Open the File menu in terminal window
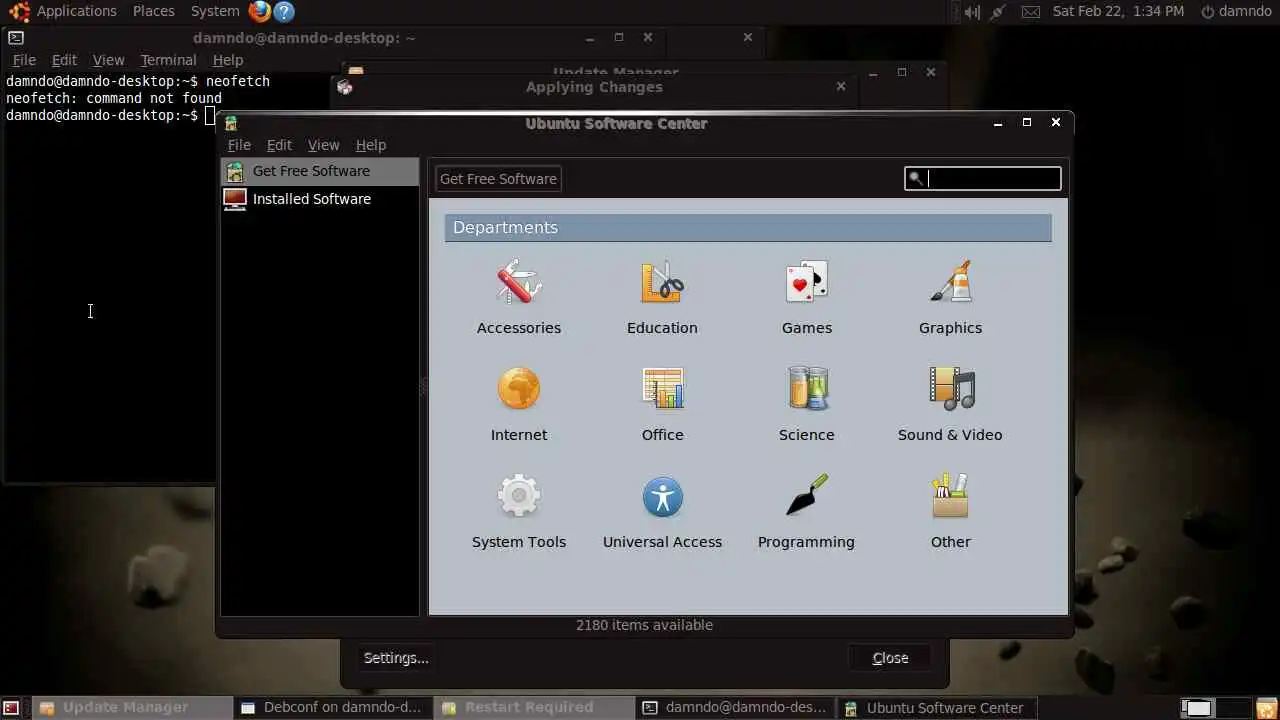Viewport: 1280px width, 720px height. point(24,60)
